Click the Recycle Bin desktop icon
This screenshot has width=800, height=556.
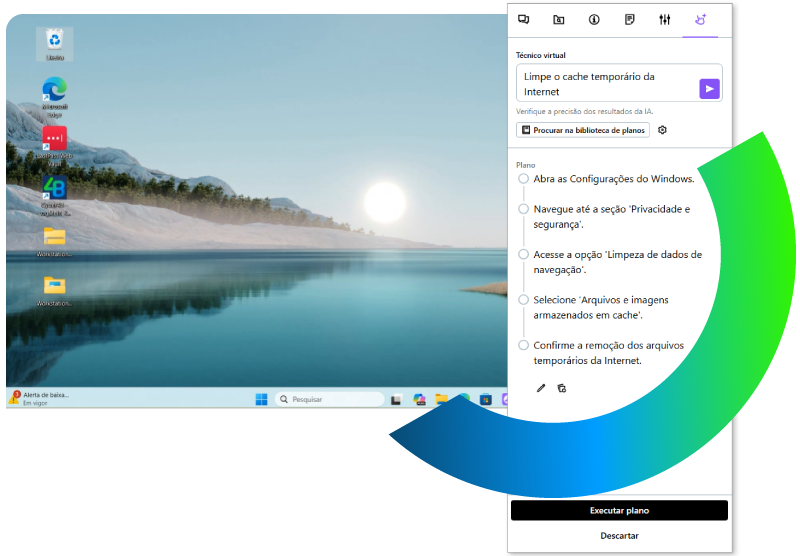54,43
